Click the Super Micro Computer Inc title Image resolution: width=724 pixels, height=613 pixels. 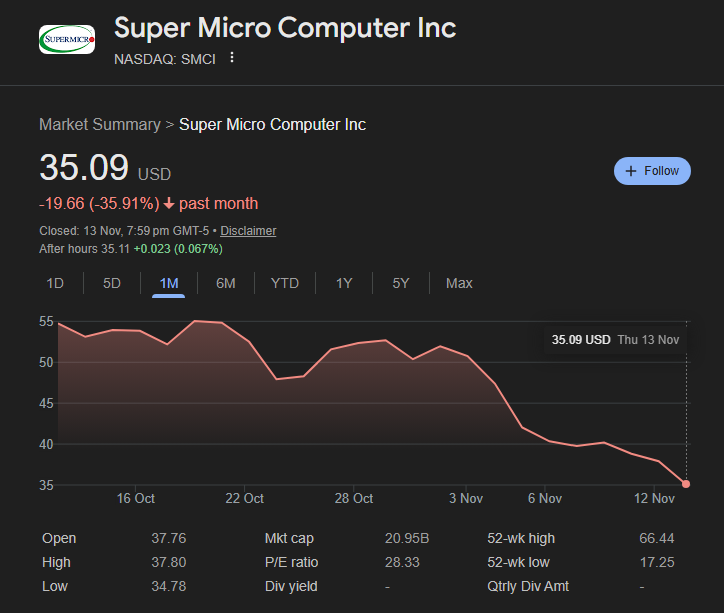(x=285, y=27)
